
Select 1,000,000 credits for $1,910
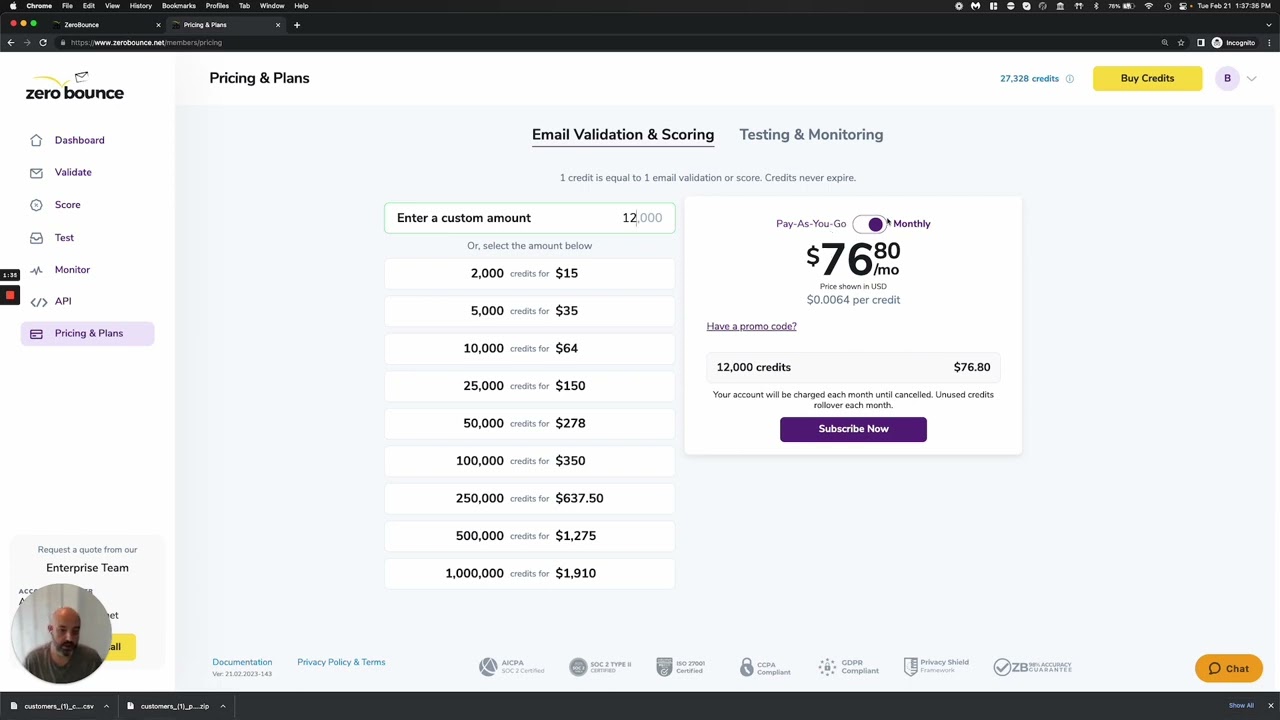530,573
